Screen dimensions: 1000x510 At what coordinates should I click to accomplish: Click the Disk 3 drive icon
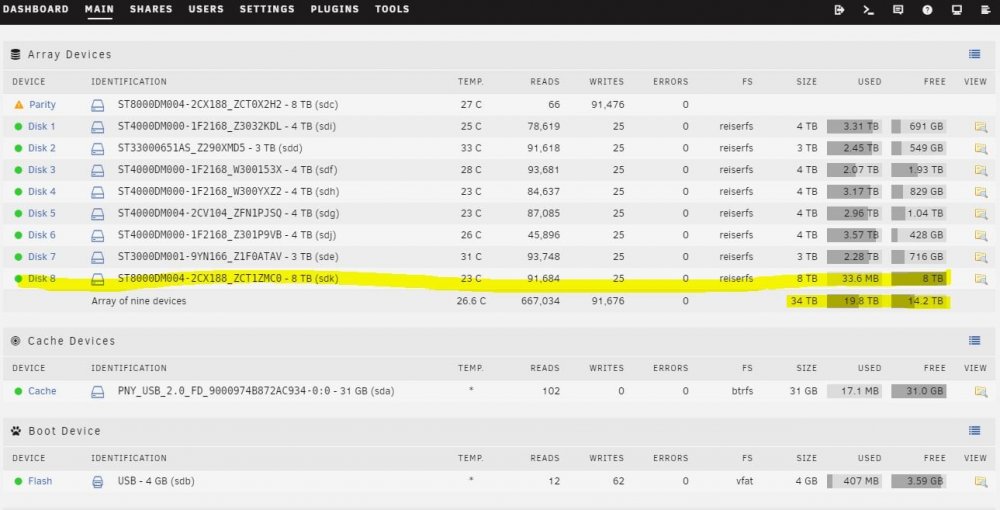pyautogui.click(x=98, y=170)
